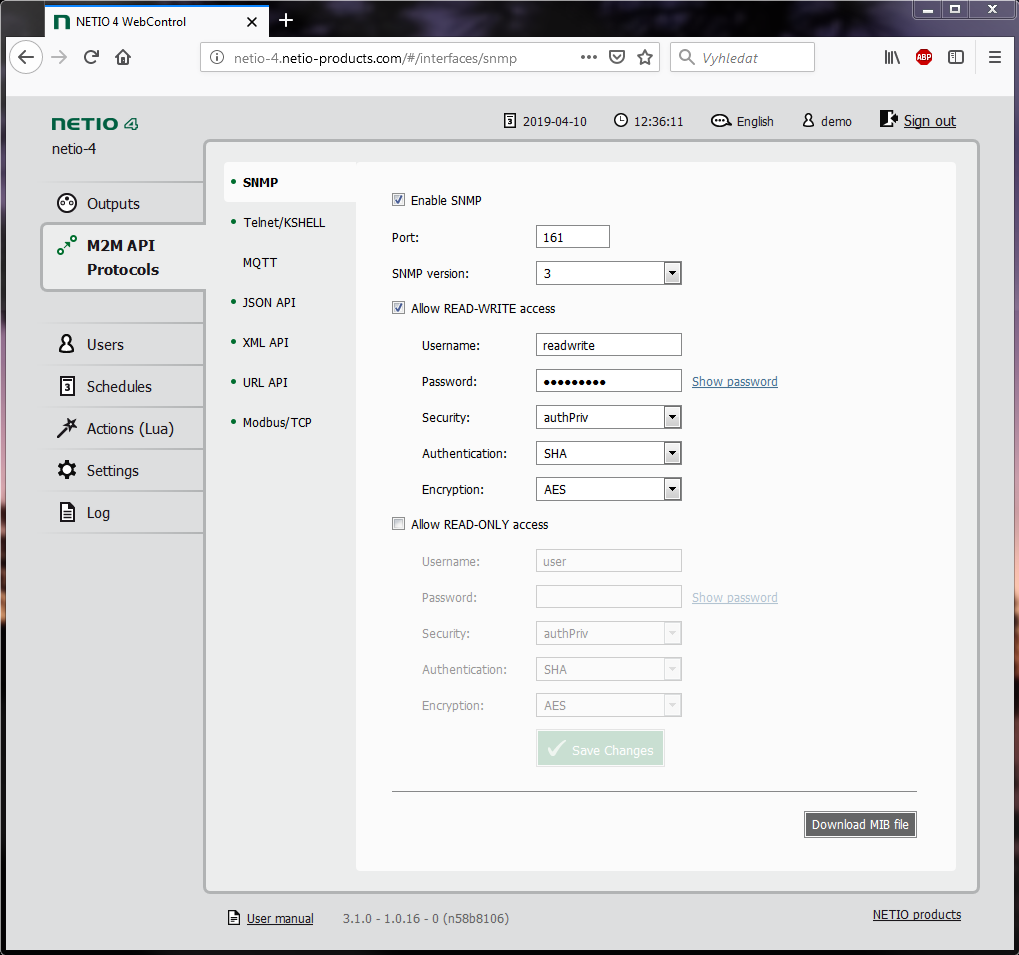1019x955 pixels.
Task: Click Download MIB file button
Action: click(x=860, y=824)
